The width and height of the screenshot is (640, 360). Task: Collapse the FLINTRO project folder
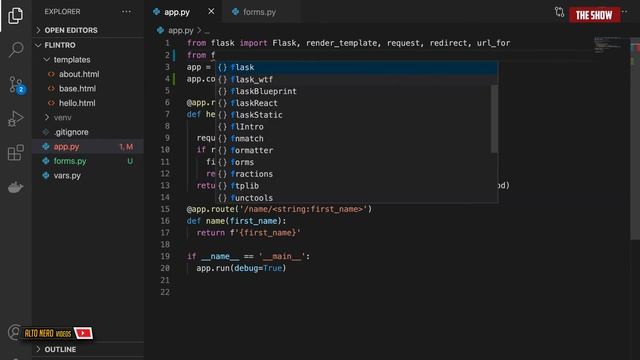pos(60,45)
